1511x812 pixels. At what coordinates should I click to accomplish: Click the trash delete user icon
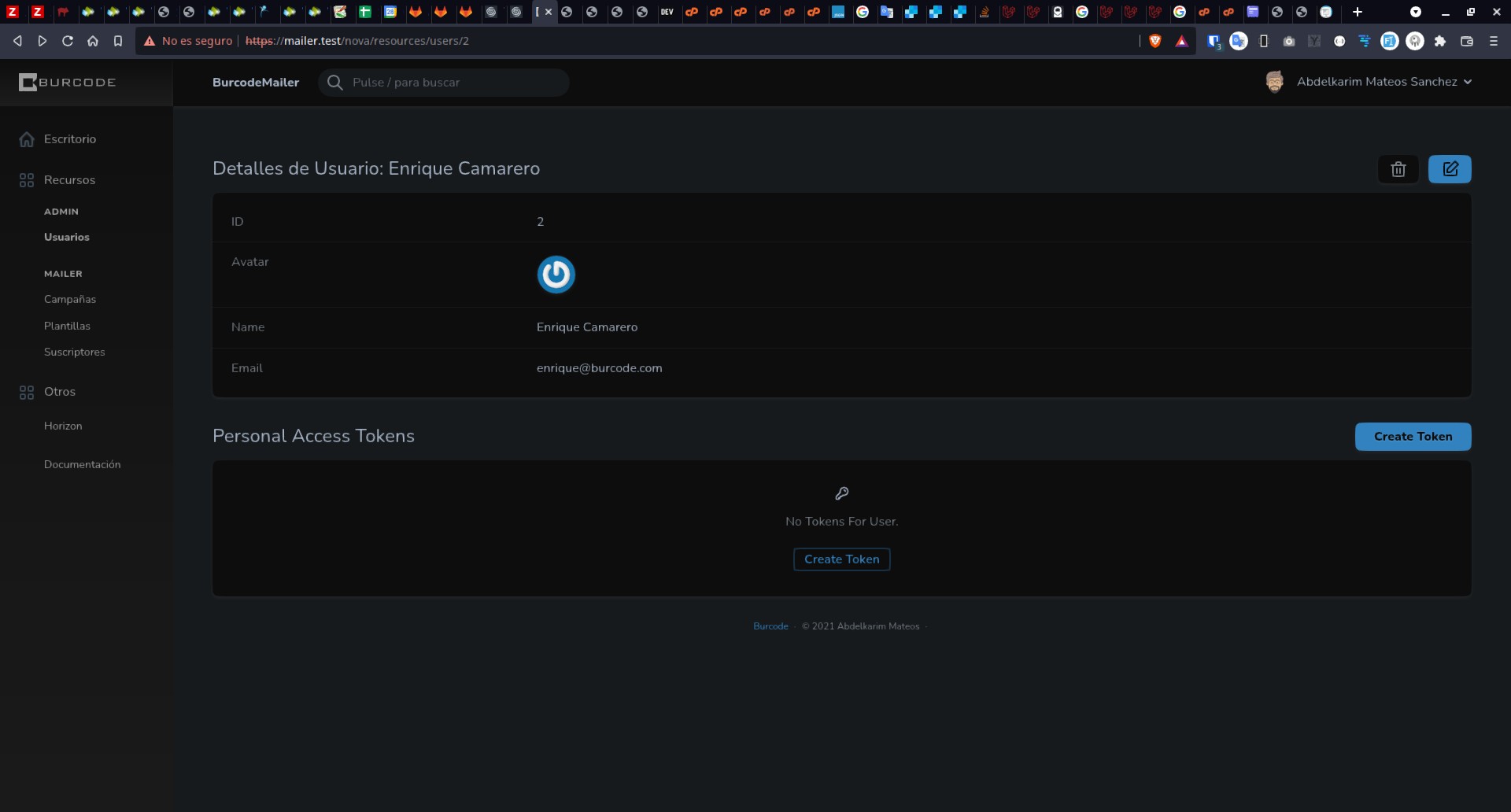click(1398, 169)
